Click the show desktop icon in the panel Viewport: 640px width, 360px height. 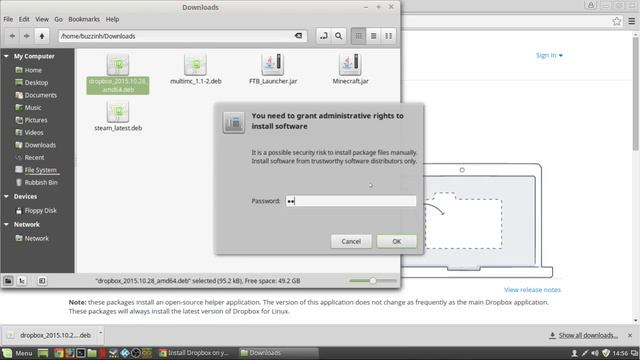(43, 353)
